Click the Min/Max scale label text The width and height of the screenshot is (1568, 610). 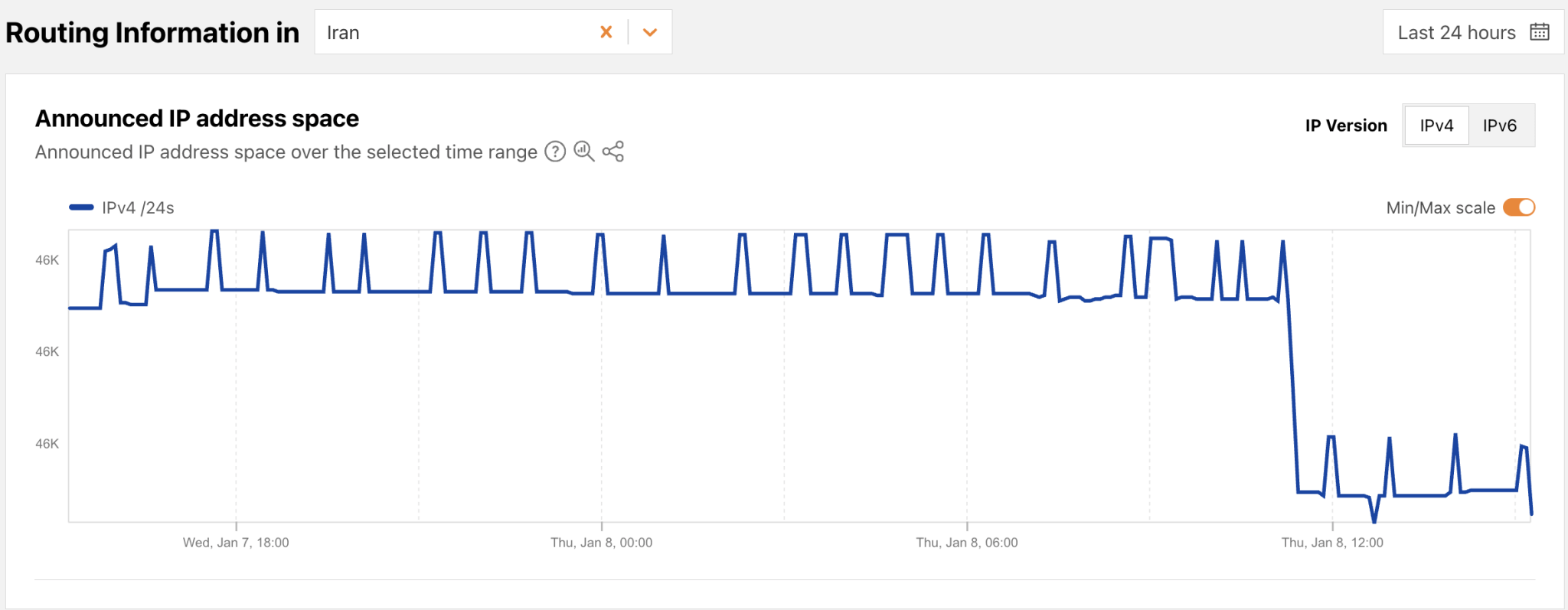pos(1440,208)
